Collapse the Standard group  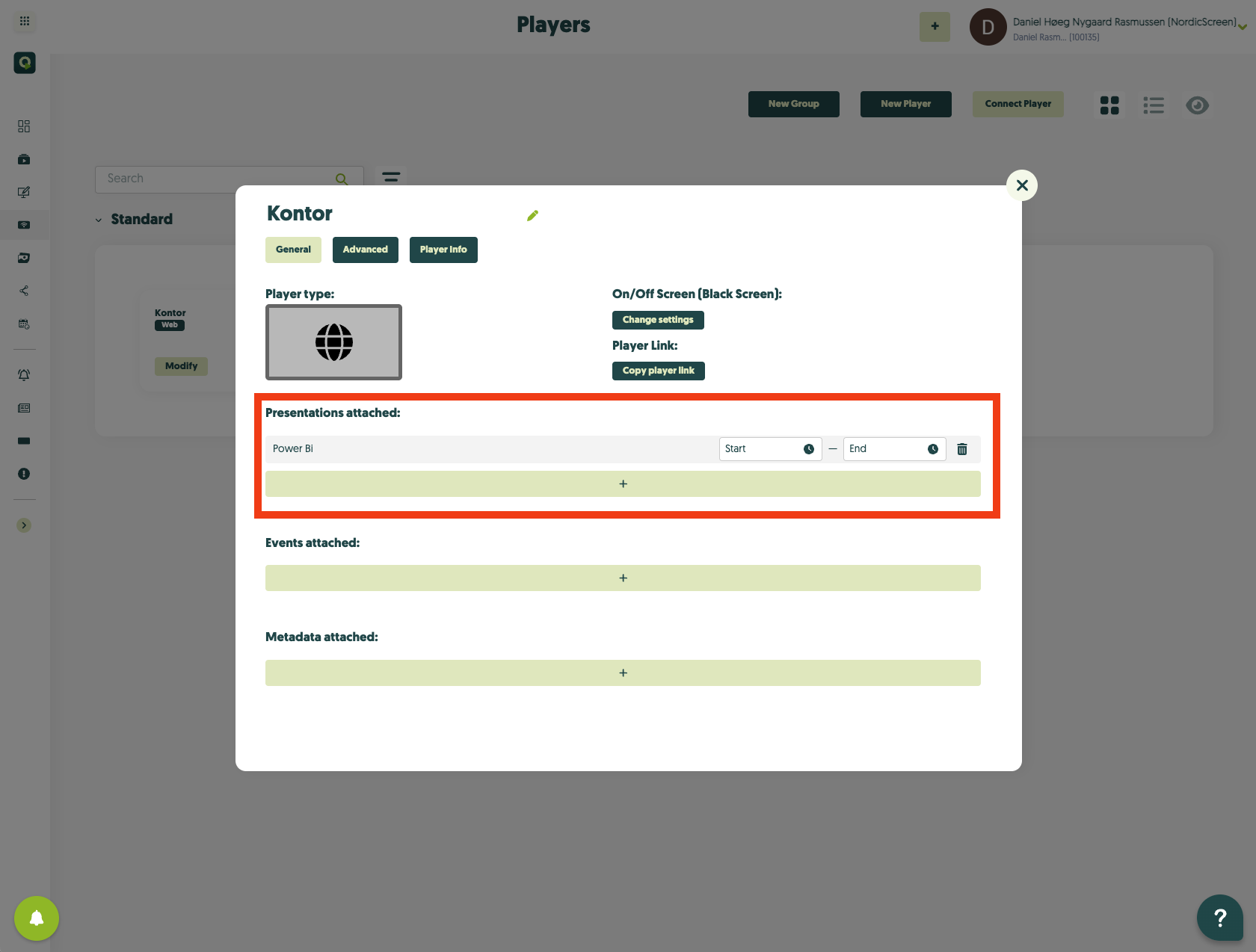pyautogui.click(x=98, y=220)
